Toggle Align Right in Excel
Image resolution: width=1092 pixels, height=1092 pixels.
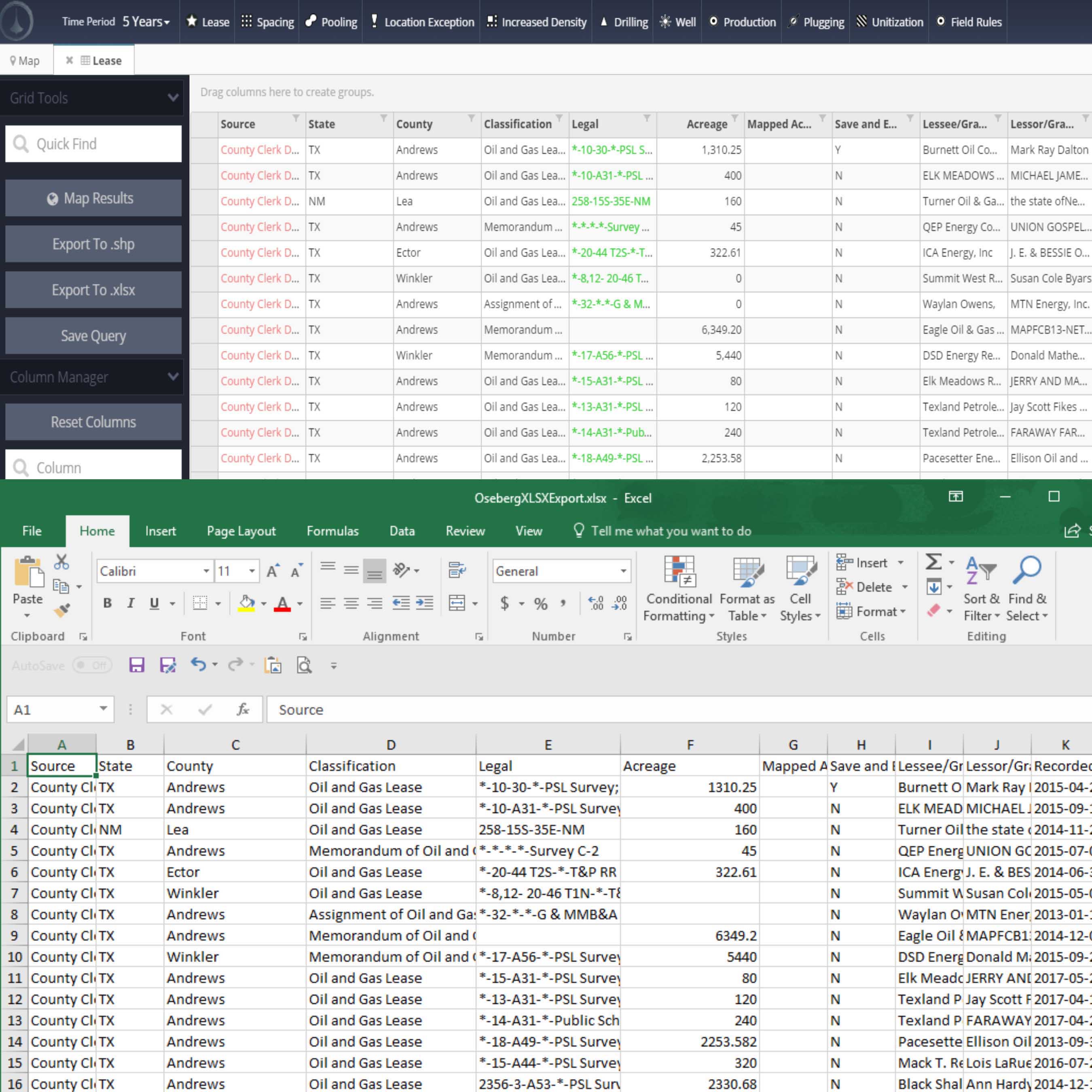(x=374, y=603)
